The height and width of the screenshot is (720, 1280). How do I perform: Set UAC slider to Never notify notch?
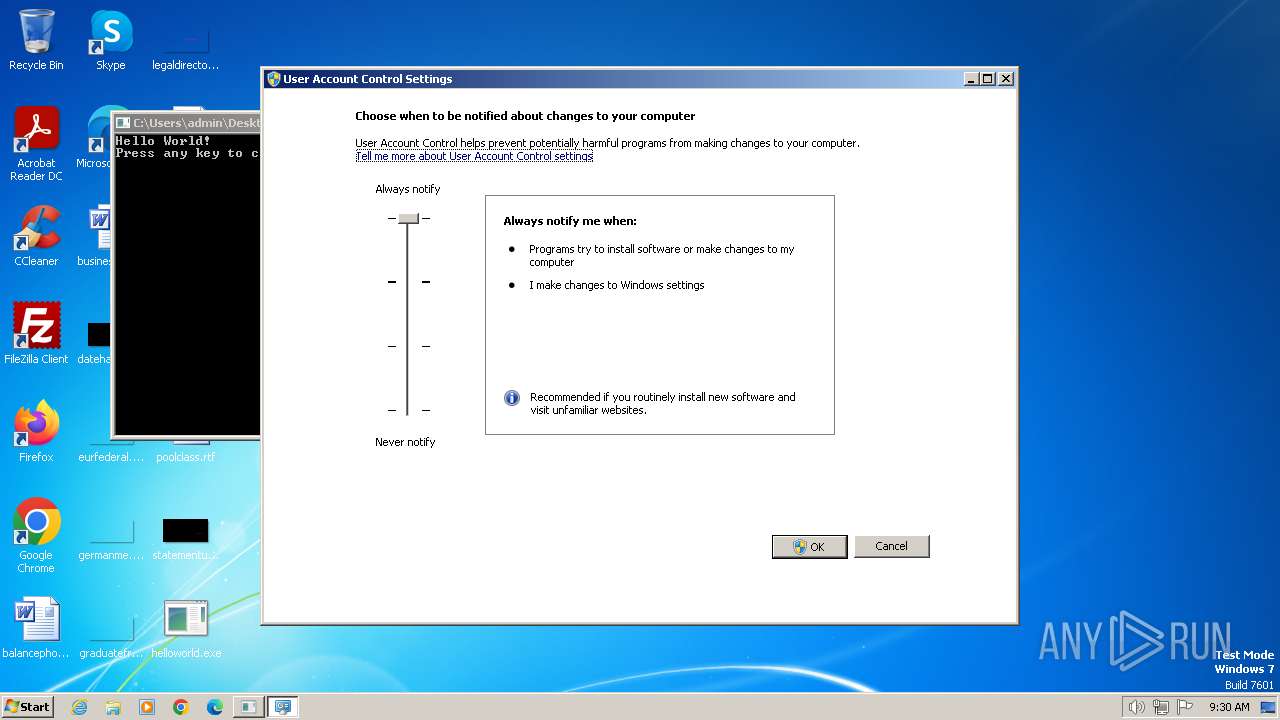pyautogui.click(x=408, y=410)
